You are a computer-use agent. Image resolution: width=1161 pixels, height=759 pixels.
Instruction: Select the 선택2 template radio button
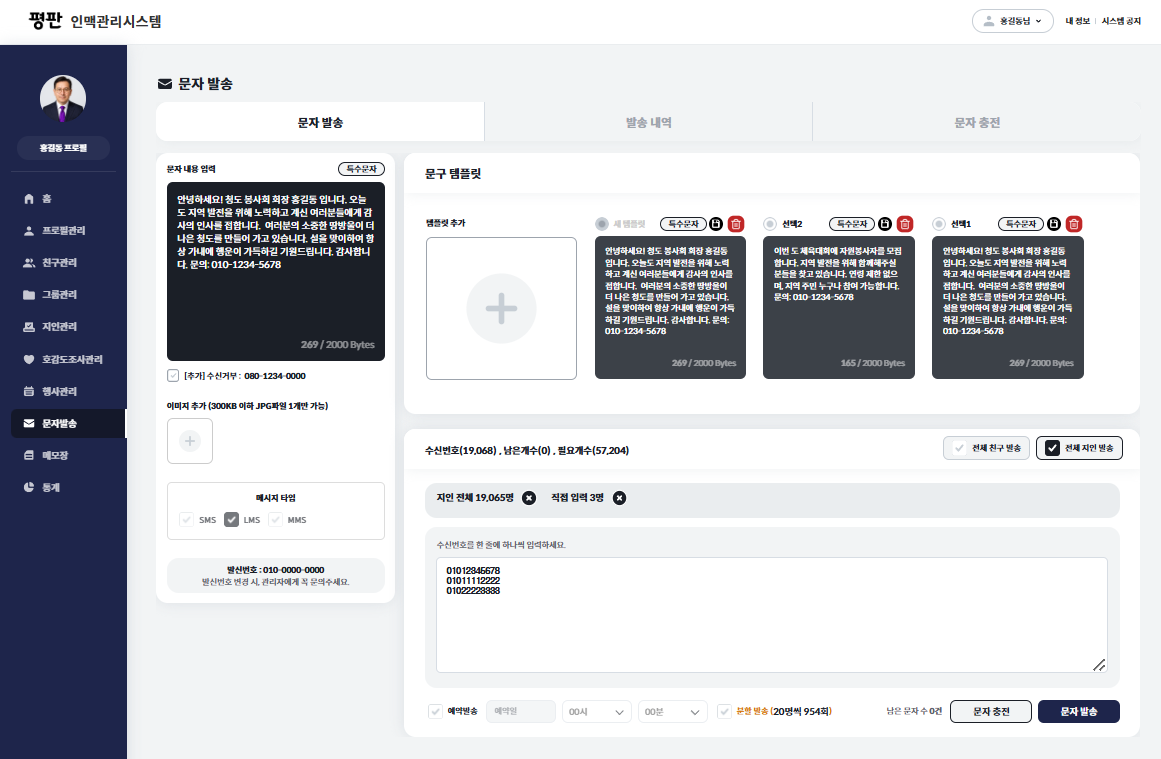[769, 224]
